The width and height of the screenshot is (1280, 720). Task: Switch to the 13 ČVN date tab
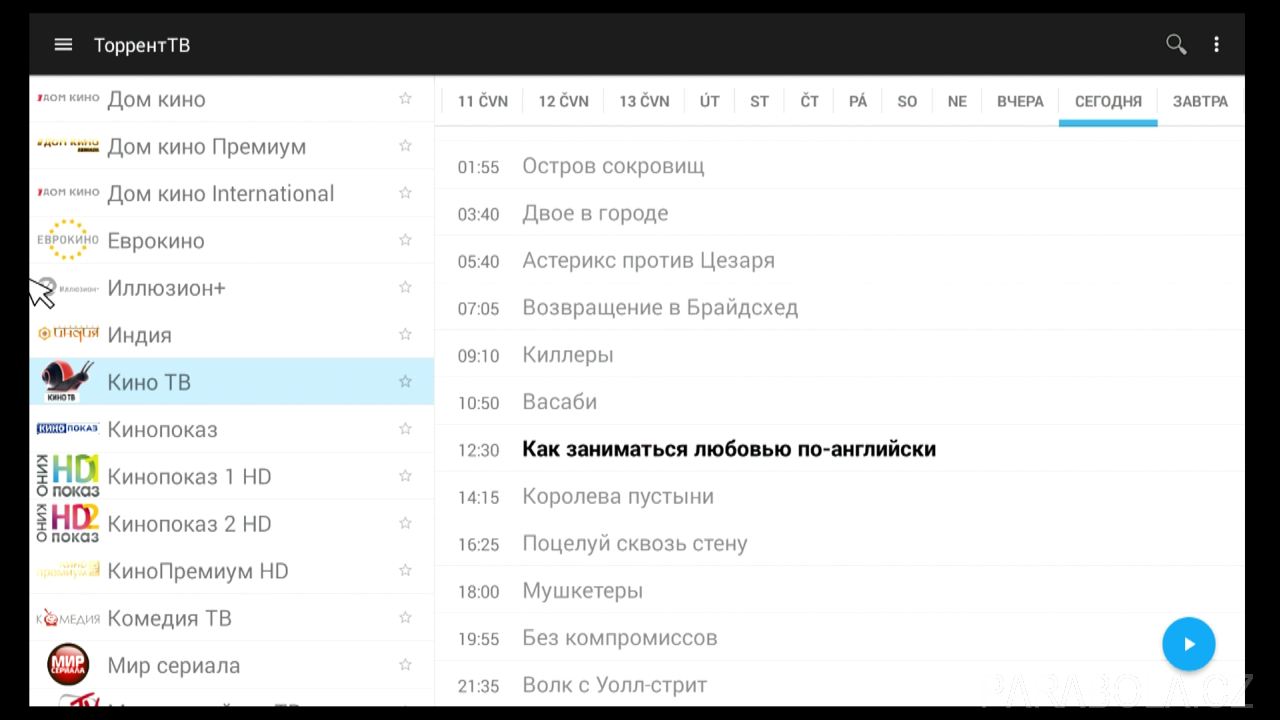[644, 101]
